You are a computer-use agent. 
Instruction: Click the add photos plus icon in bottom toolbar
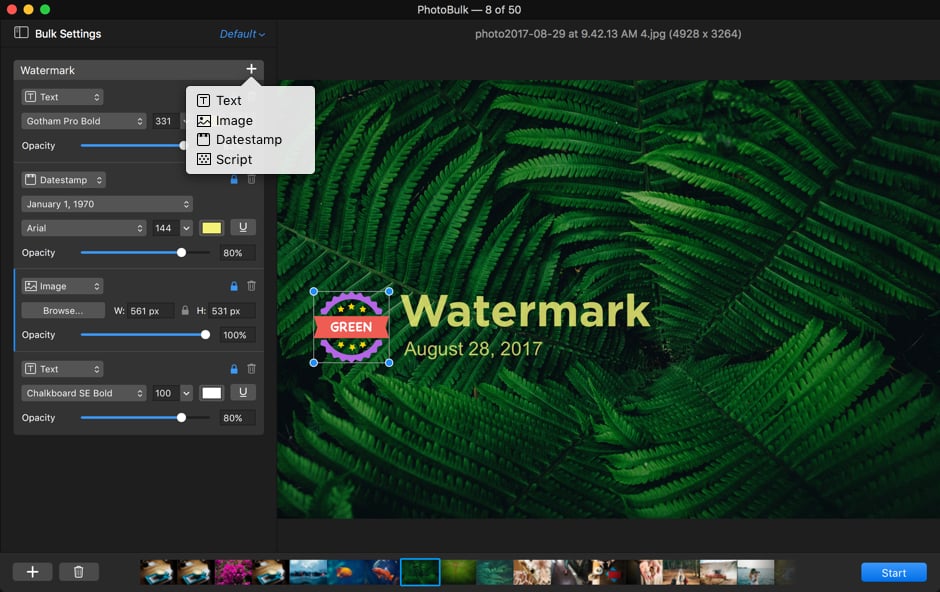pyautogui.click(x=32, y=571)
